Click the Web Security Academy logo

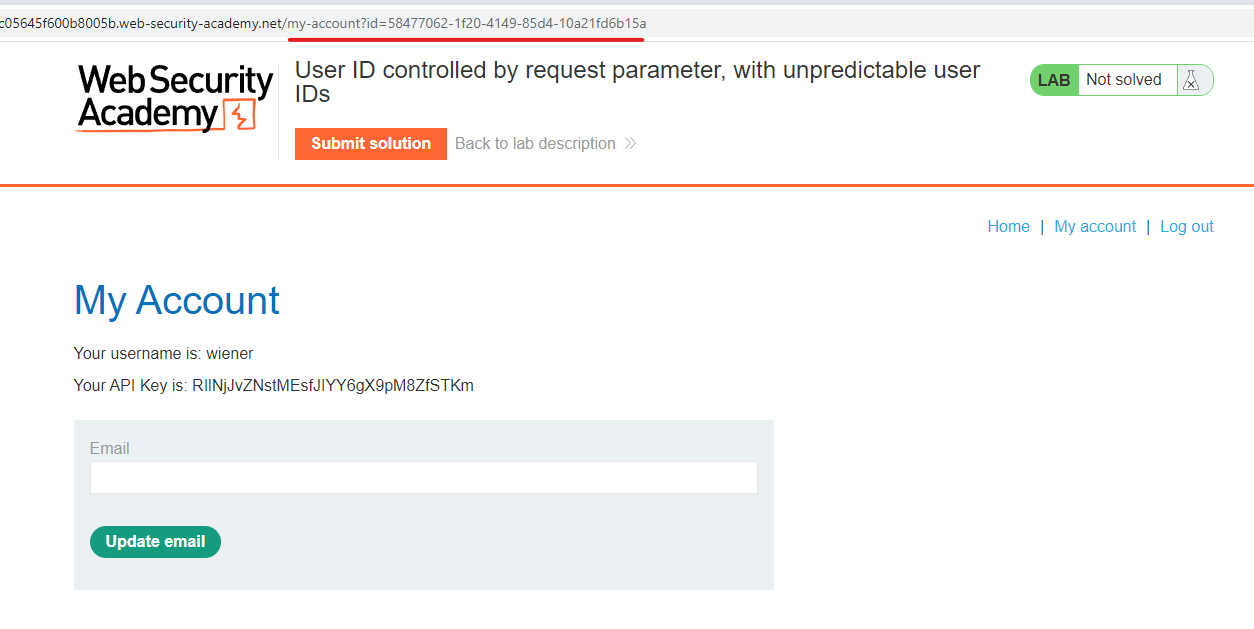click(x=174, y=98)
